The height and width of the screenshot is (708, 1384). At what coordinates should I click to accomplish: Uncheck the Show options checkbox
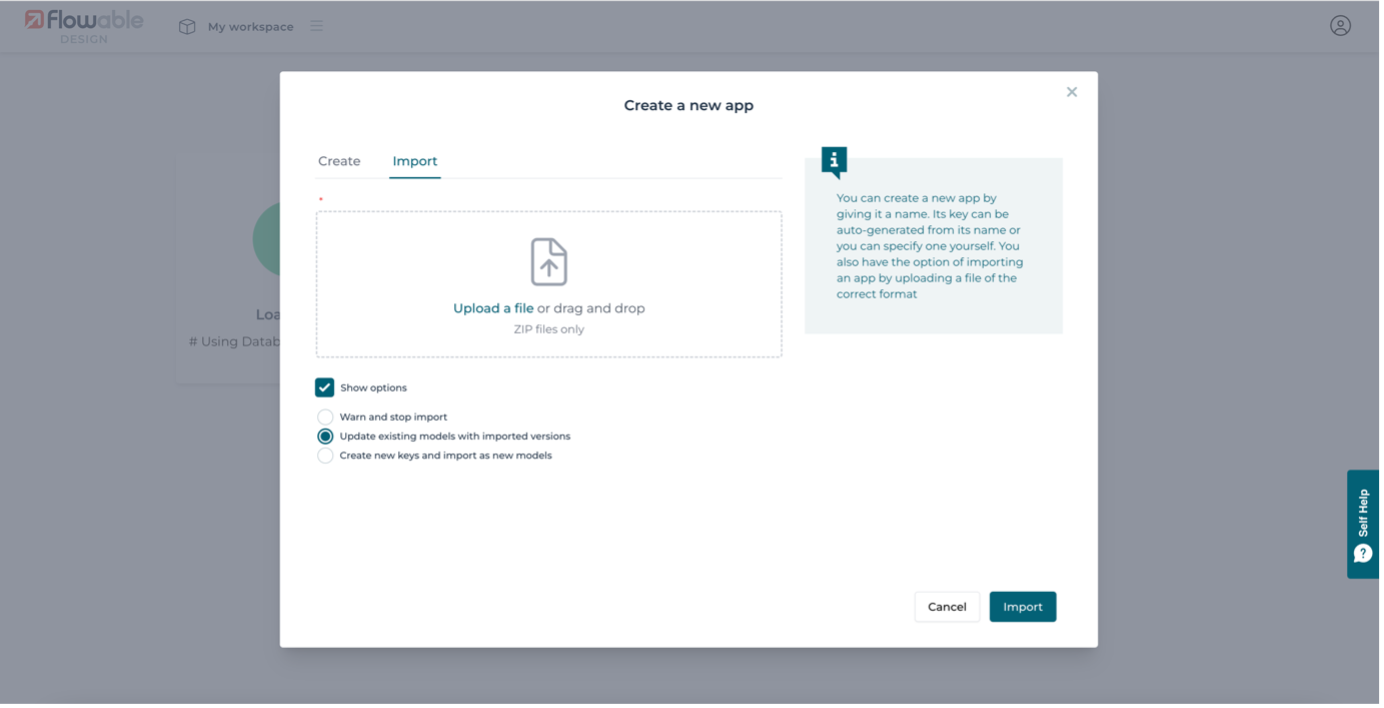click(325, 388)
